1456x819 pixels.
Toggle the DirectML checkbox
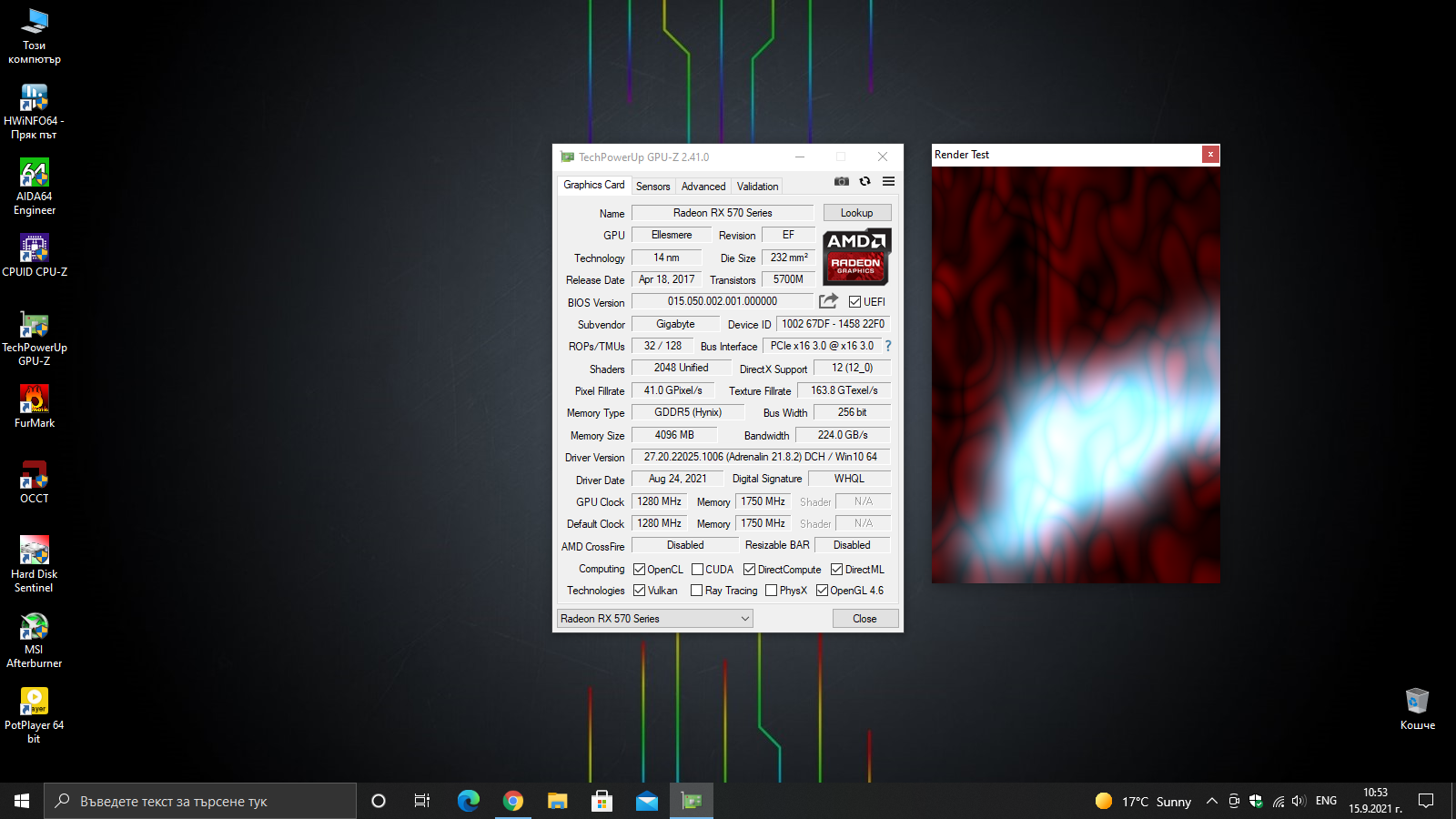click(836, 570)
